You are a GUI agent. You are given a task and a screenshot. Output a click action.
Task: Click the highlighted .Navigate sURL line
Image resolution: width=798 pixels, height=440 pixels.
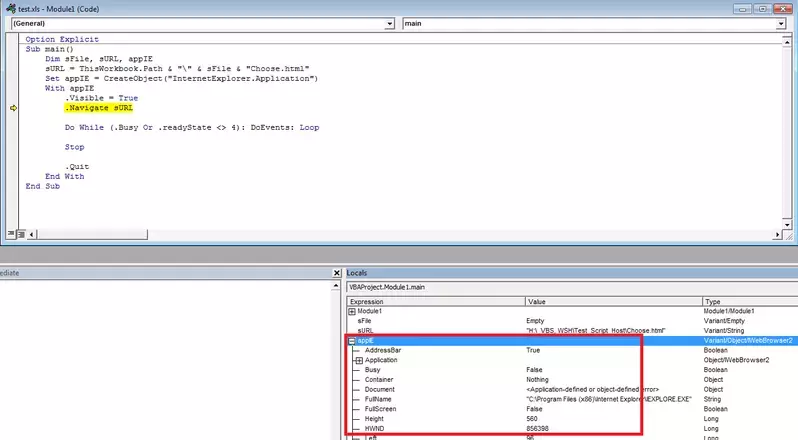[x=99, y=108]
